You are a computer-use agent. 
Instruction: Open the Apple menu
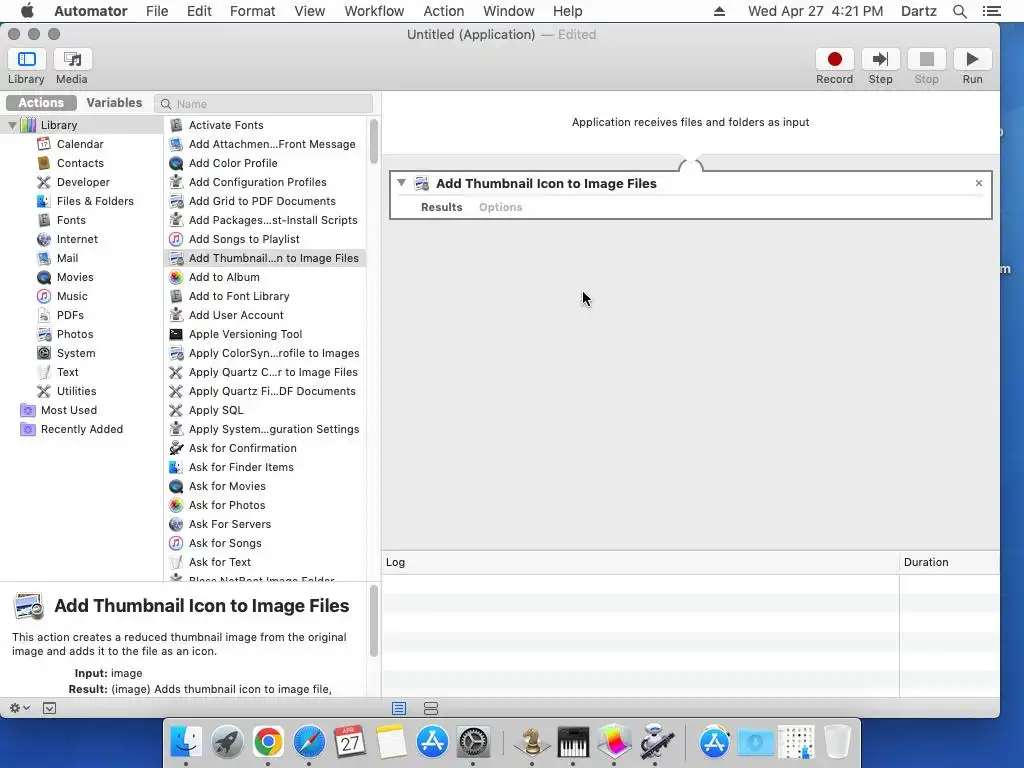27,11
